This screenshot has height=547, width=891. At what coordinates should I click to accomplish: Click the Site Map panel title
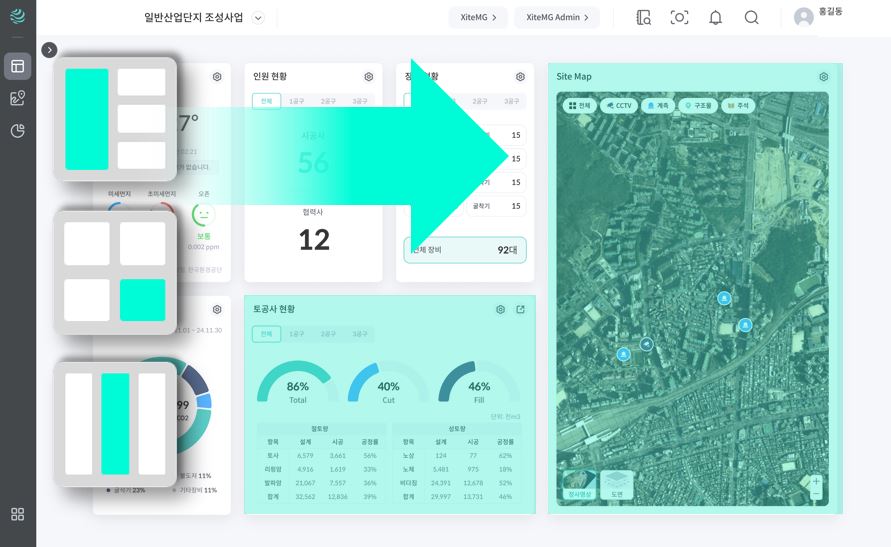pyautogui.click(x=574, y=77)
